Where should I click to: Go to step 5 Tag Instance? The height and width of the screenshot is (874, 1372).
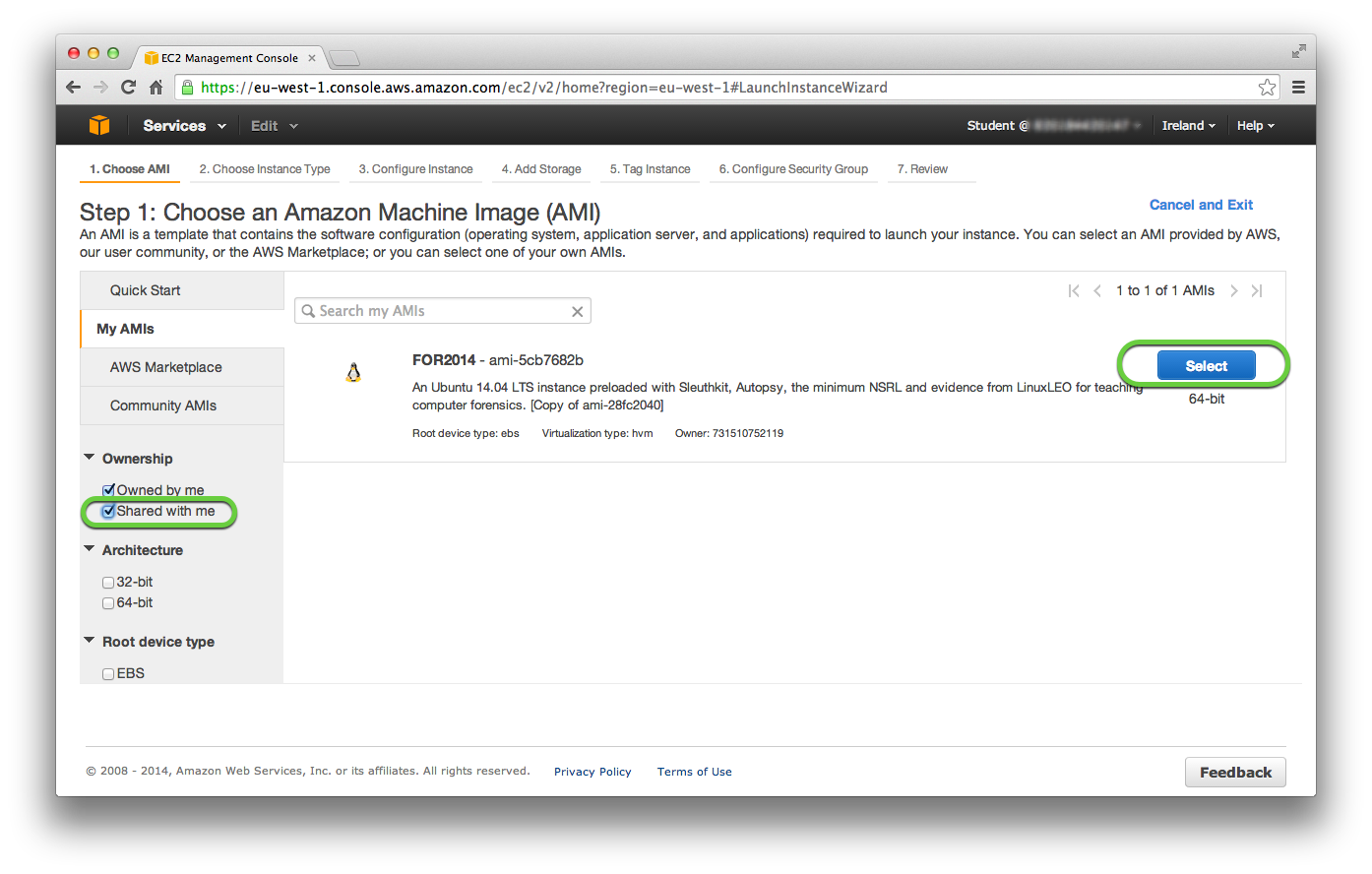pyautogui.click(x=650, y=169)
